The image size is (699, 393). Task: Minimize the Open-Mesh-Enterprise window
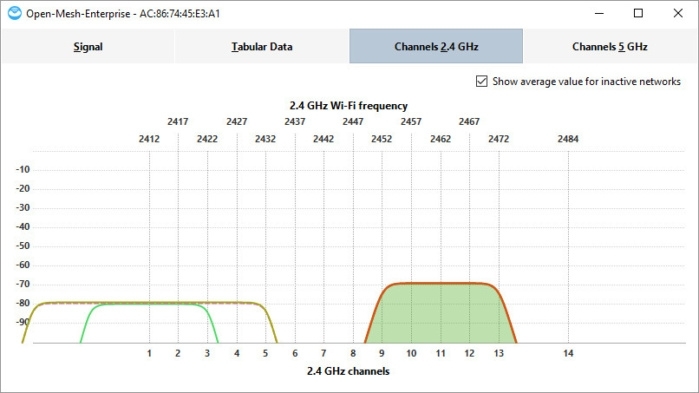(x=599, y=13)
